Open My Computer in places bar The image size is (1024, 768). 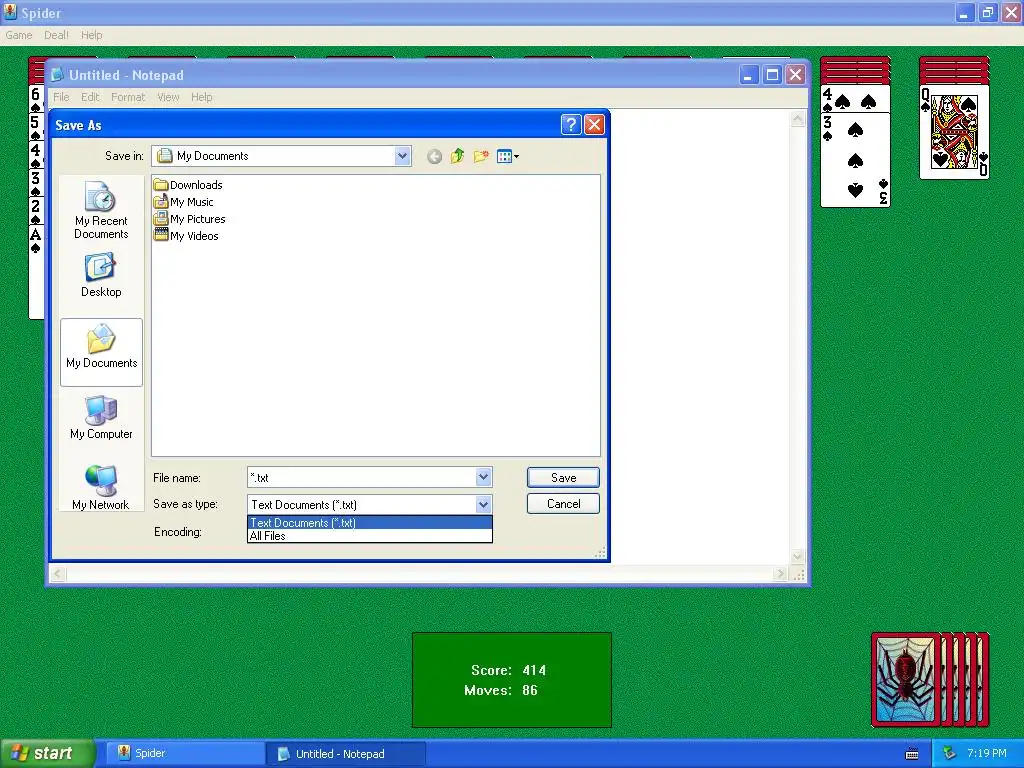(x=101, y=417)
